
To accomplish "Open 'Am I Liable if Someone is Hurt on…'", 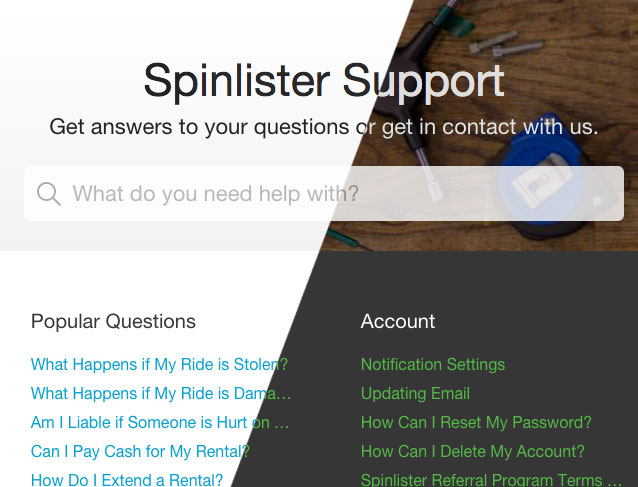I will 160,422.
